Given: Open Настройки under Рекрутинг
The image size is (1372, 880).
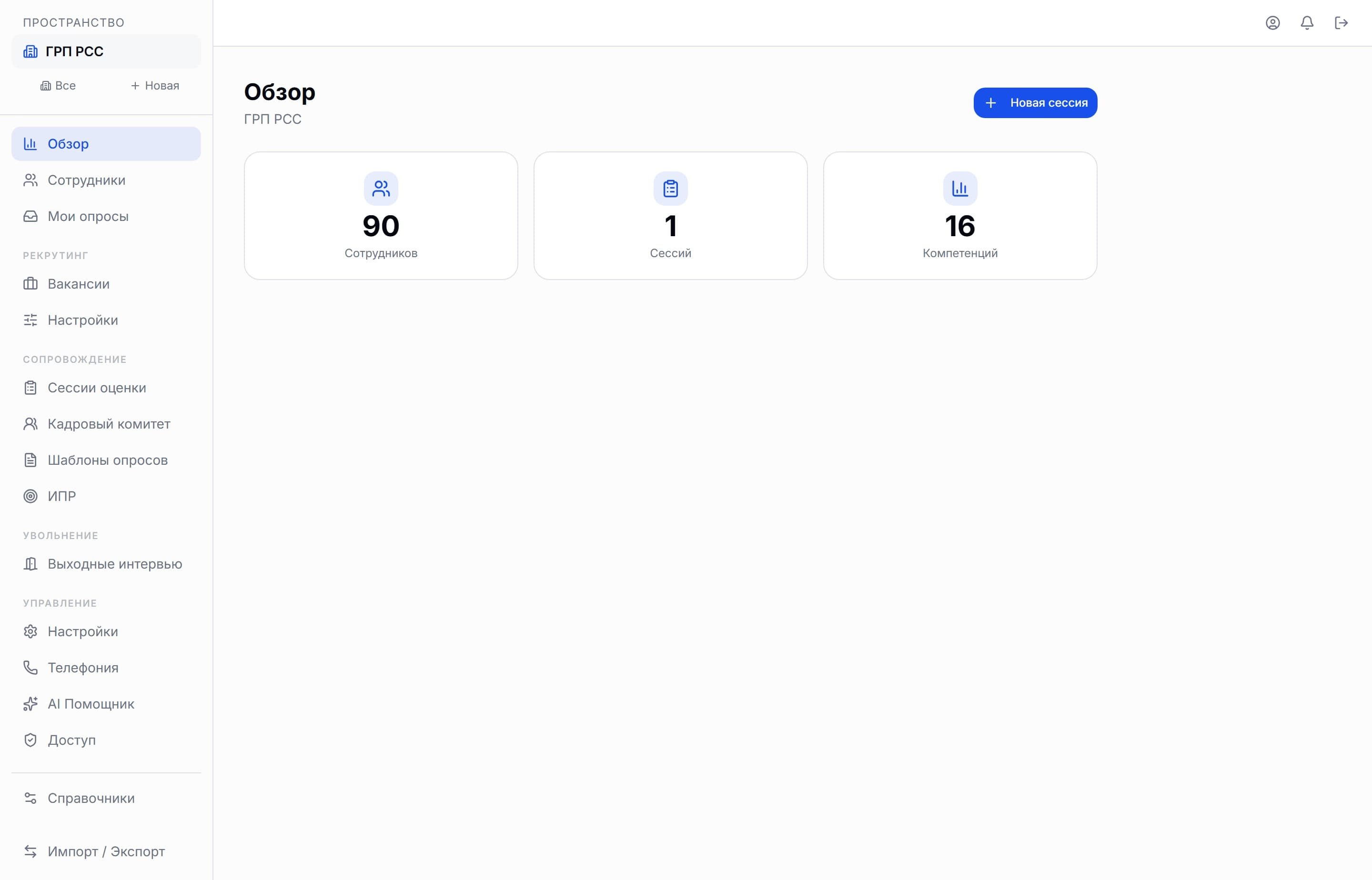Looking at the screenshot, I should 106,320.
